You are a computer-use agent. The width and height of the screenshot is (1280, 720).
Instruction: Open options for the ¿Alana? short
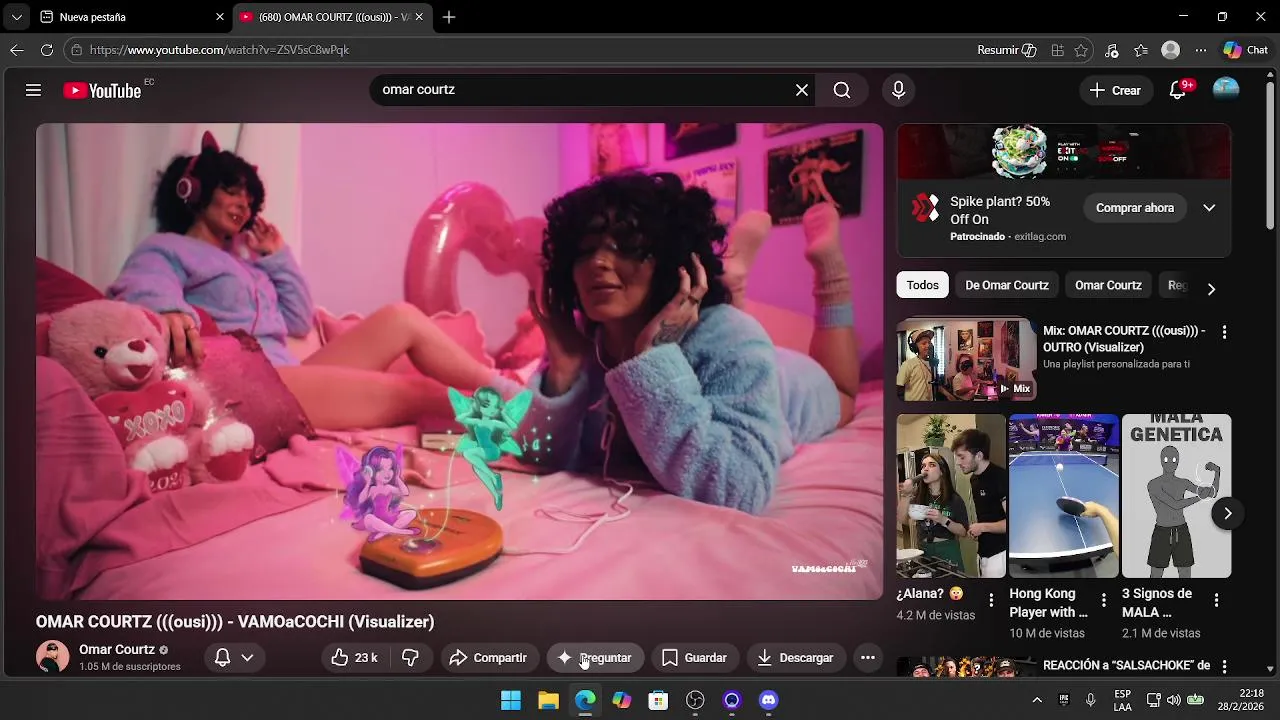991,600
